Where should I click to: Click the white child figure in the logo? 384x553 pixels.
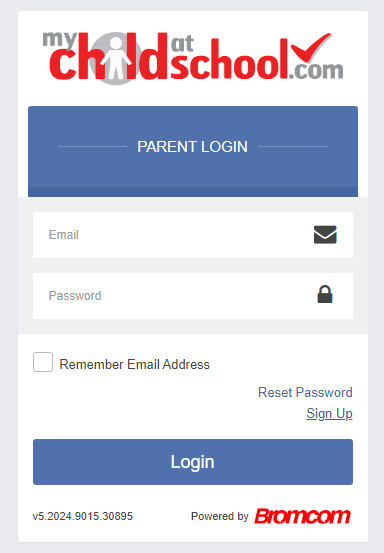coord(116,58)
